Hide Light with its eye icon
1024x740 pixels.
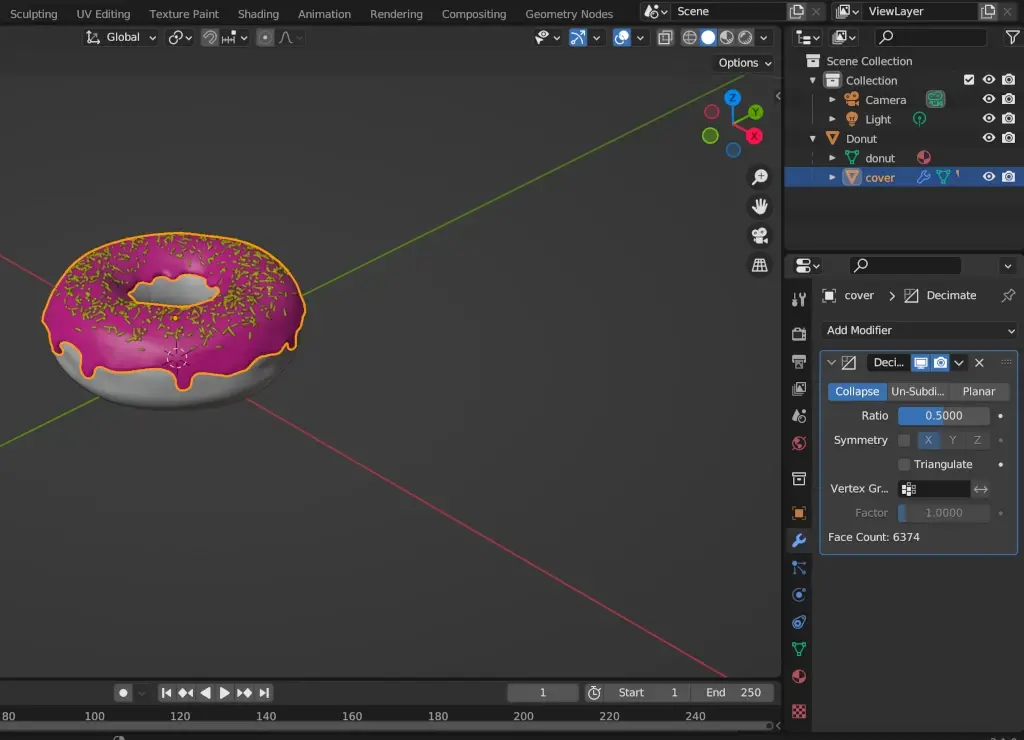[989, 119]
